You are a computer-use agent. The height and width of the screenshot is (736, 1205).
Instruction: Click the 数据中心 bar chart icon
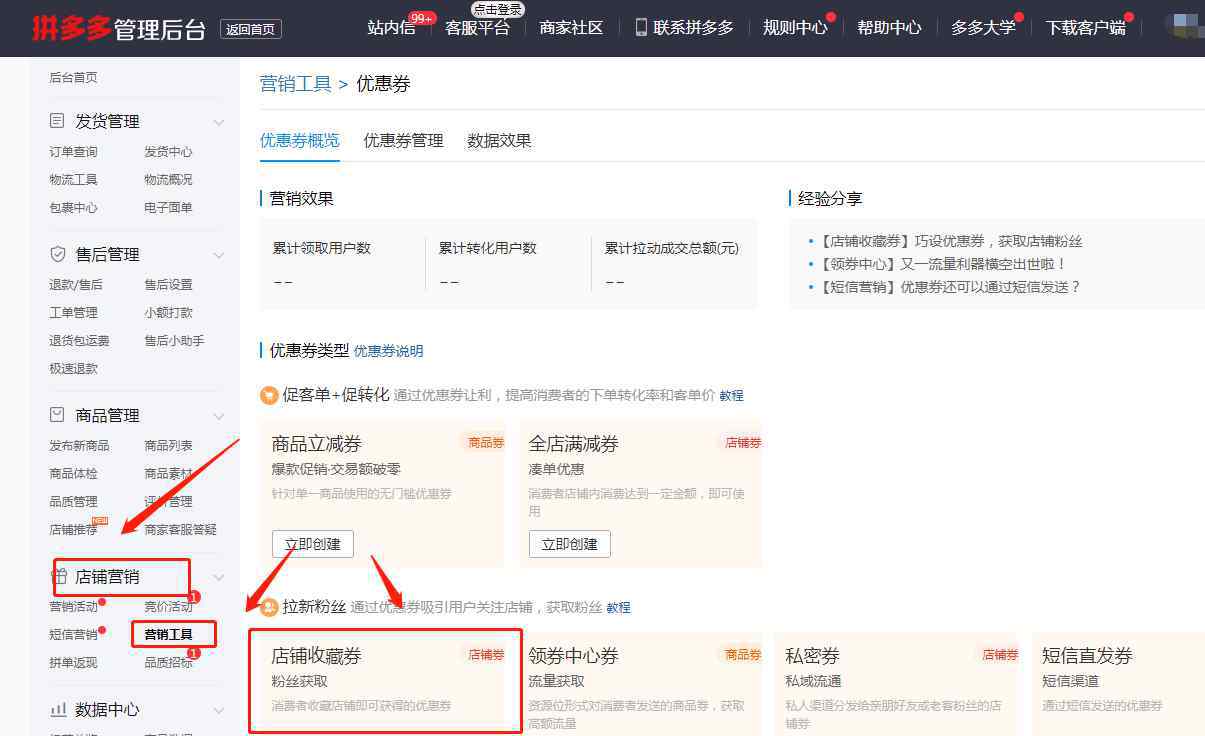pyautogui.click(x=57, y=709)
